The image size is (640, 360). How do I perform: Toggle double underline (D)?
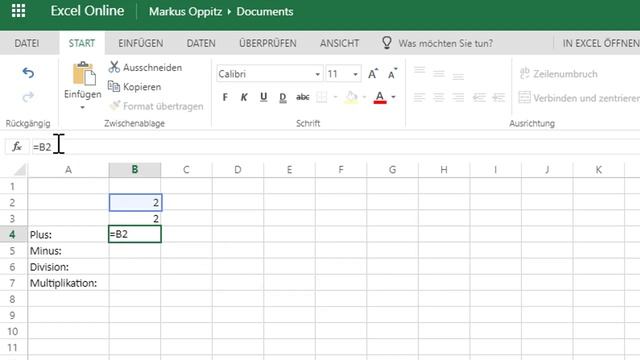pyautogui.click(x=283, y=97)
